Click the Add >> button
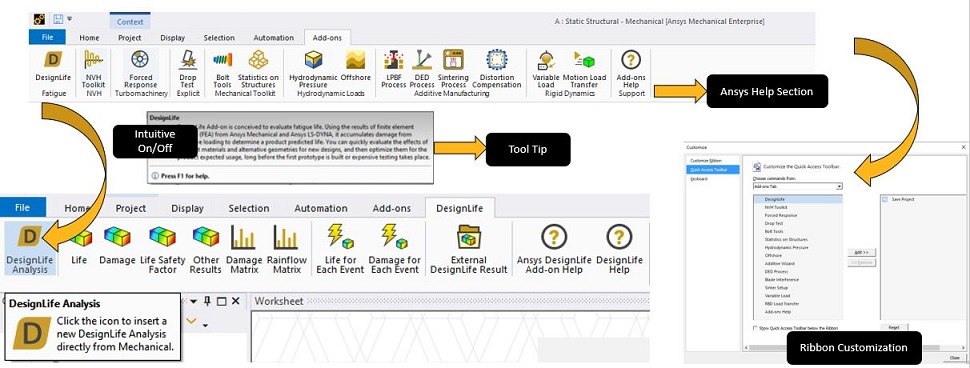 pyautogui.click(x=862, y=252)
